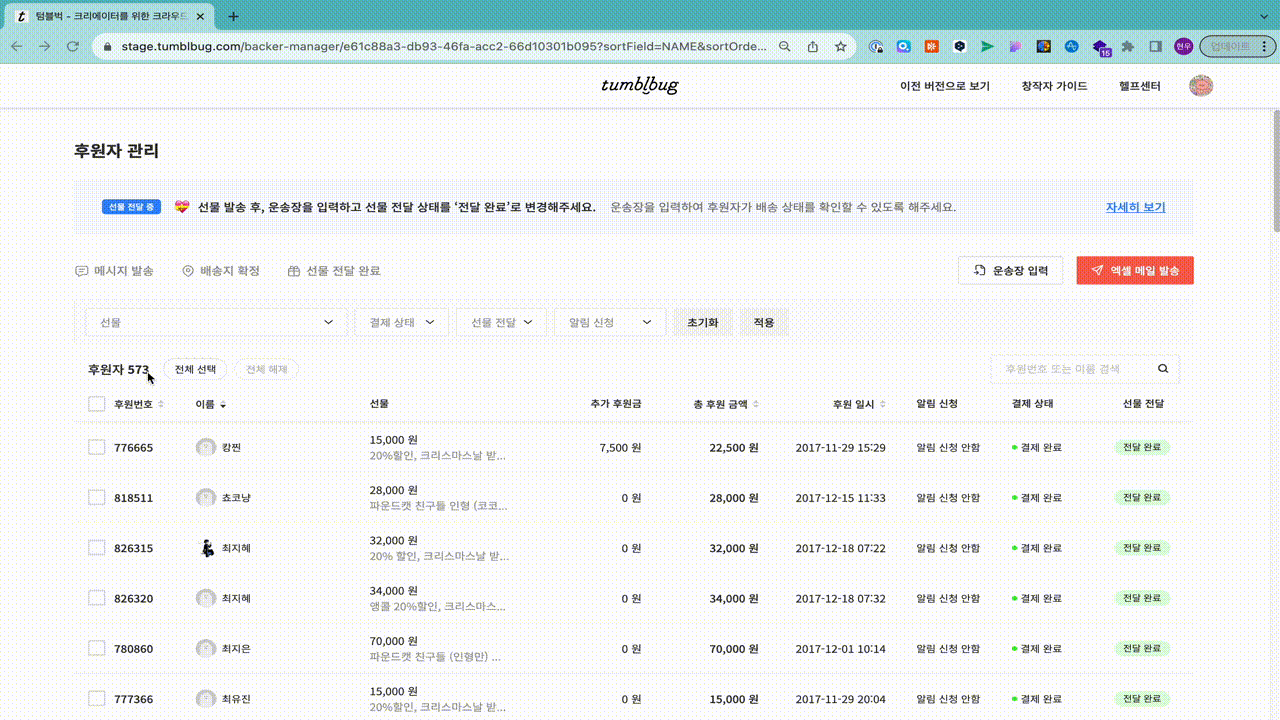1280x720 pixels.
Task: Check the box for backer 776665
Action: [x=96, y=447]
